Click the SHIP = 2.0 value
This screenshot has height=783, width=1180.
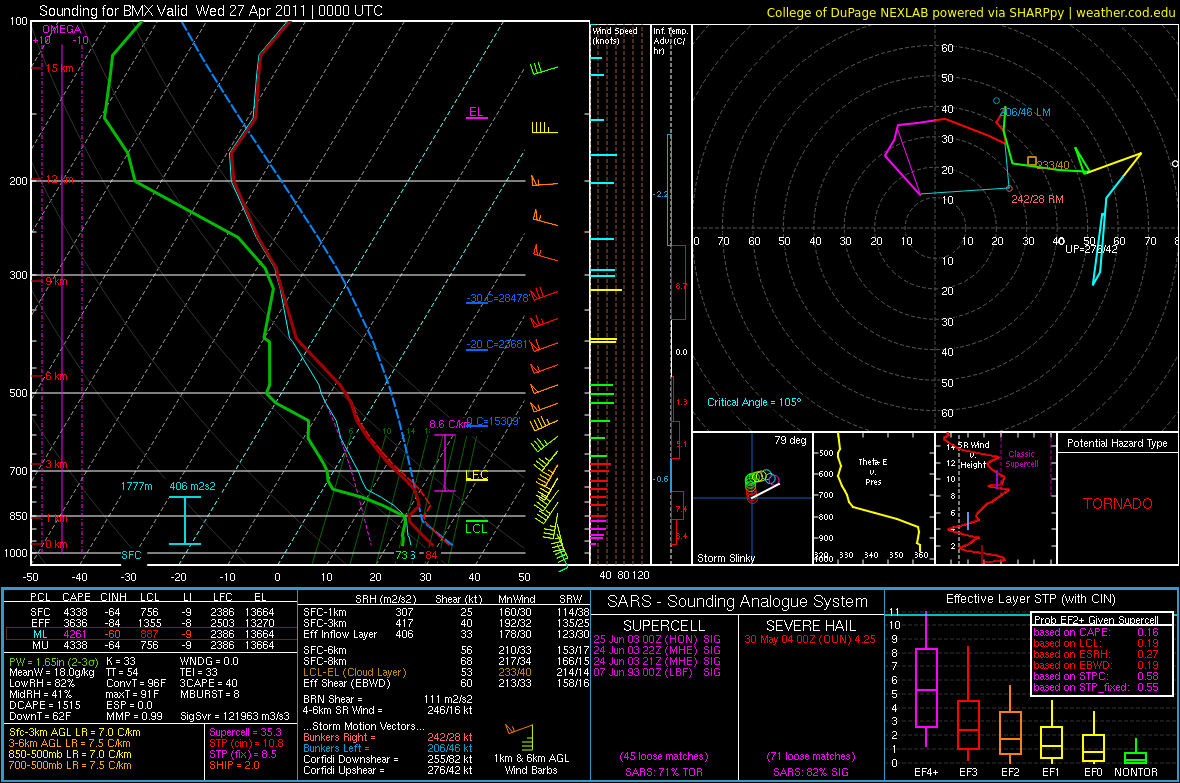pos(234,765)
